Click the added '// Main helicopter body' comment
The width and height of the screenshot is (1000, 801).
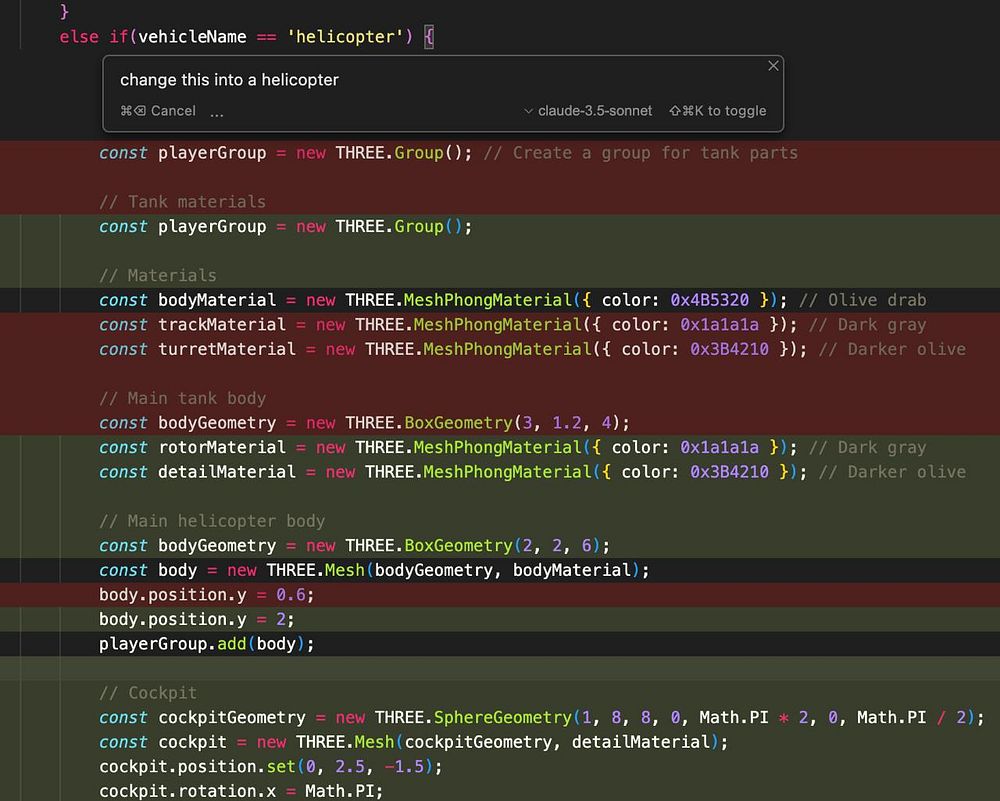(212, 521)
